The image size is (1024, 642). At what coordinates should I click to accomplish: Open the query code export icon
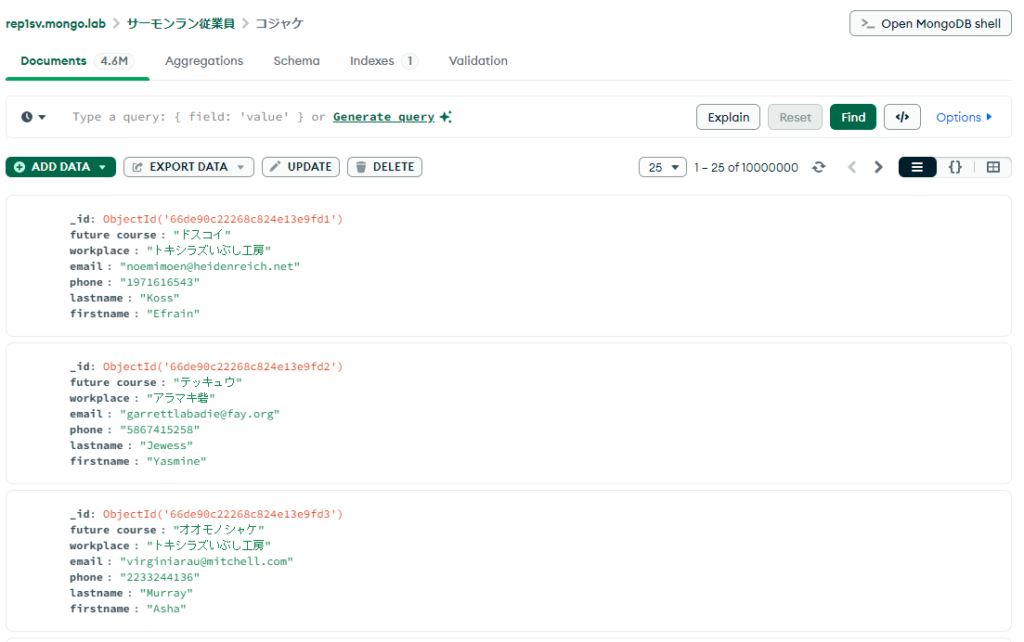[901, 117]
